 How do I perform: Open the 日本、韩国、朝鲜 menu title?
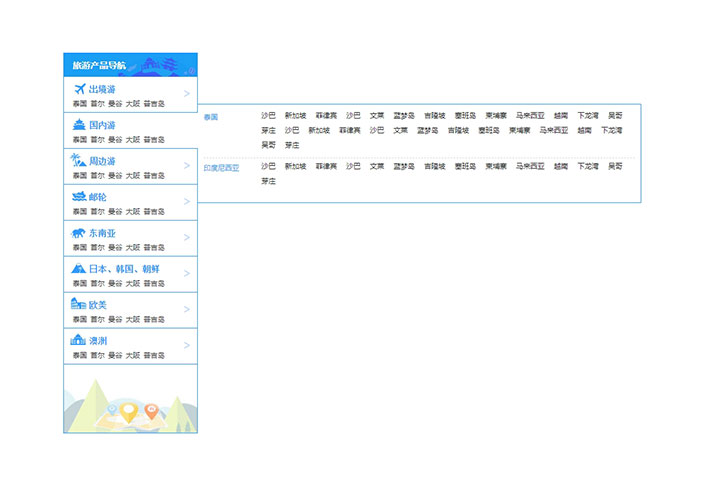(x=124, y=269)
